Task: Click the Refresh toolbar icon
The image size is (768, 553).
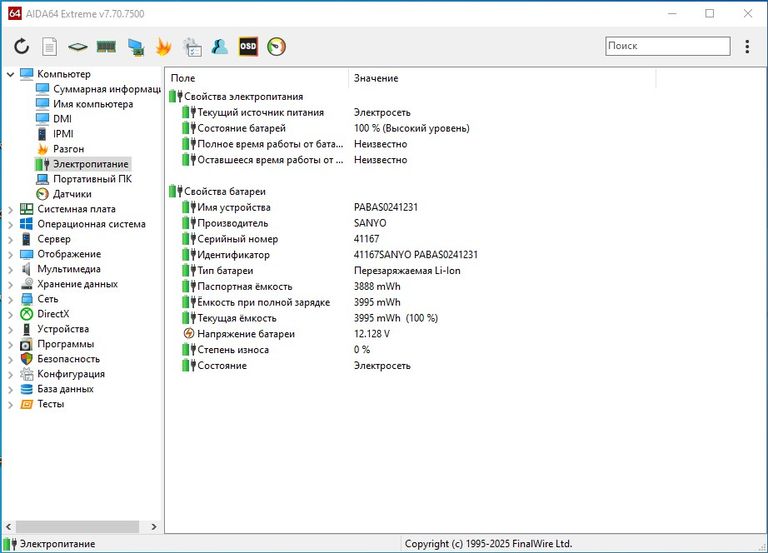Action: click(x=22, y=47)
